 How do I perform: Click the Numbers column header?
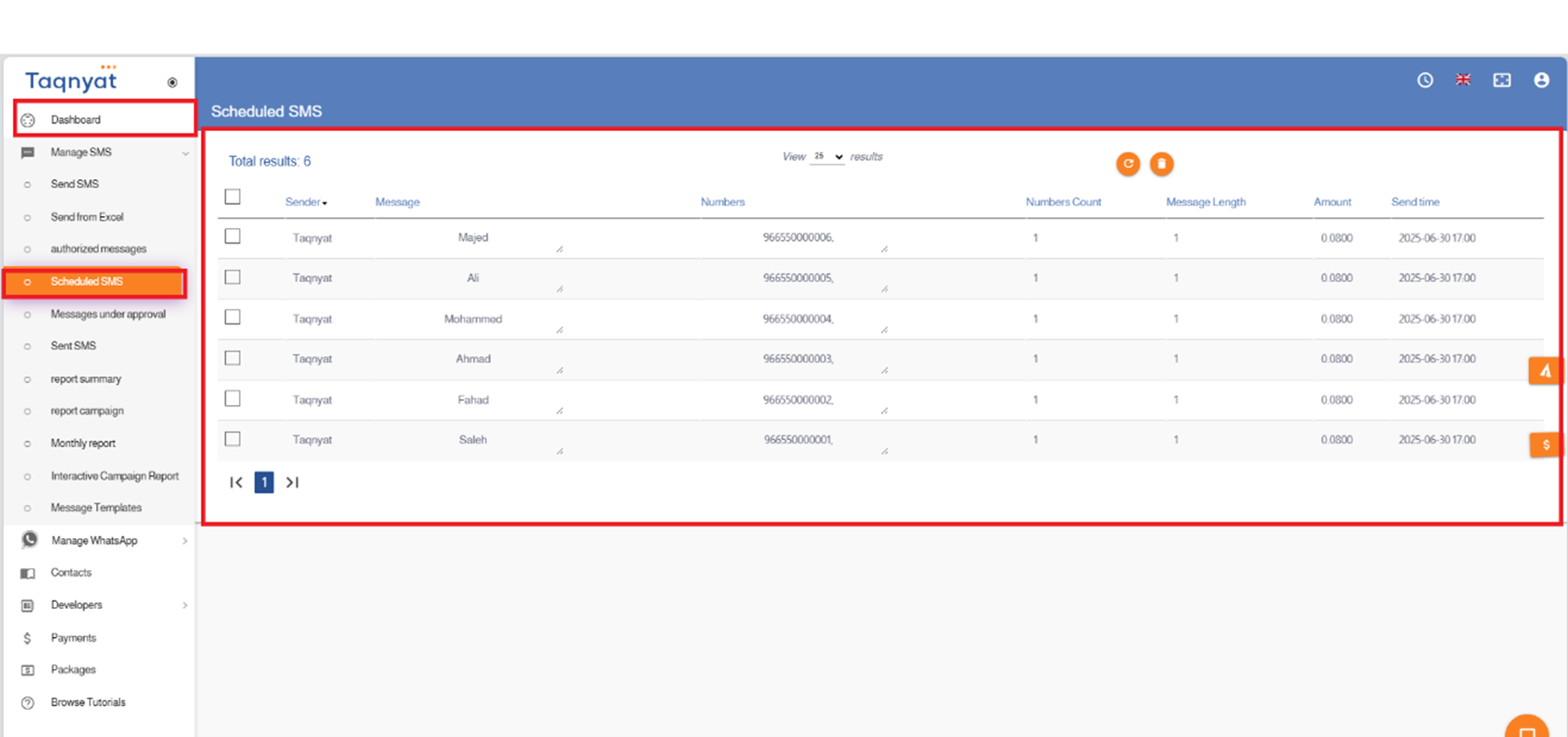click(x=723, y=202)
